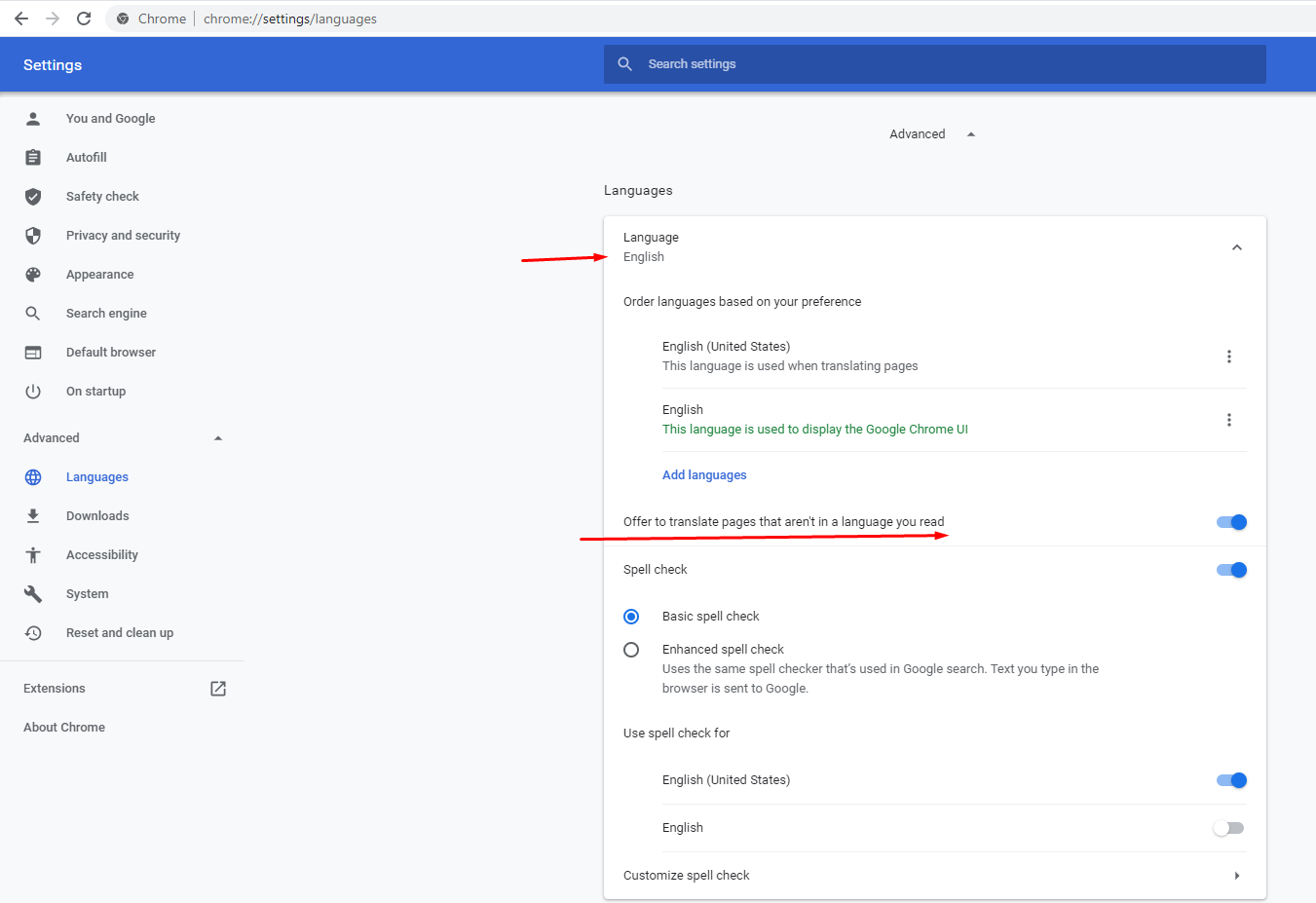Click the Extensions external link icon

click(218, 689)
